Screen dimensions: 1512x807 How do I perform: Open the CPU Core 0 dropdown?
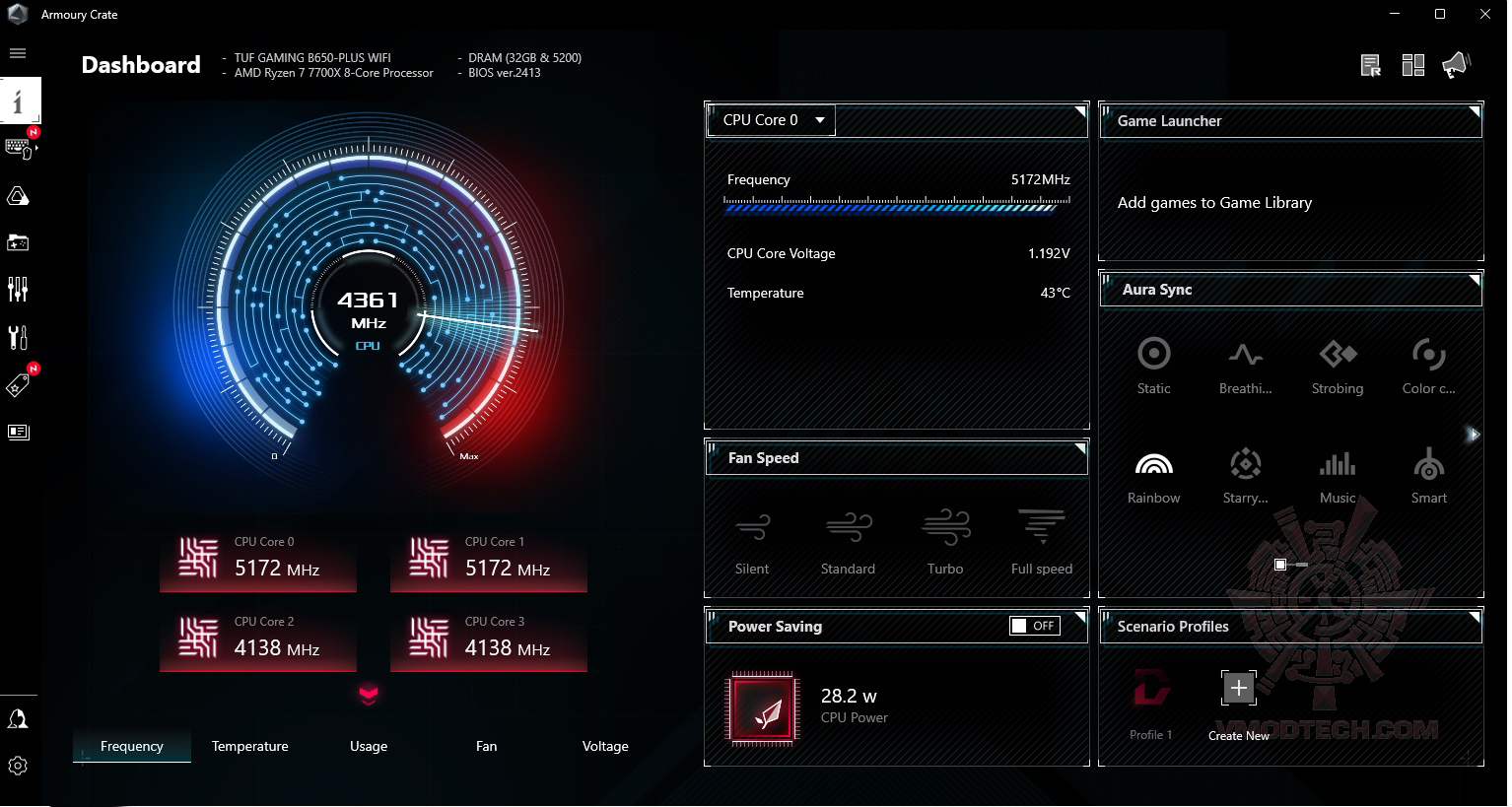tap(771, 120)
